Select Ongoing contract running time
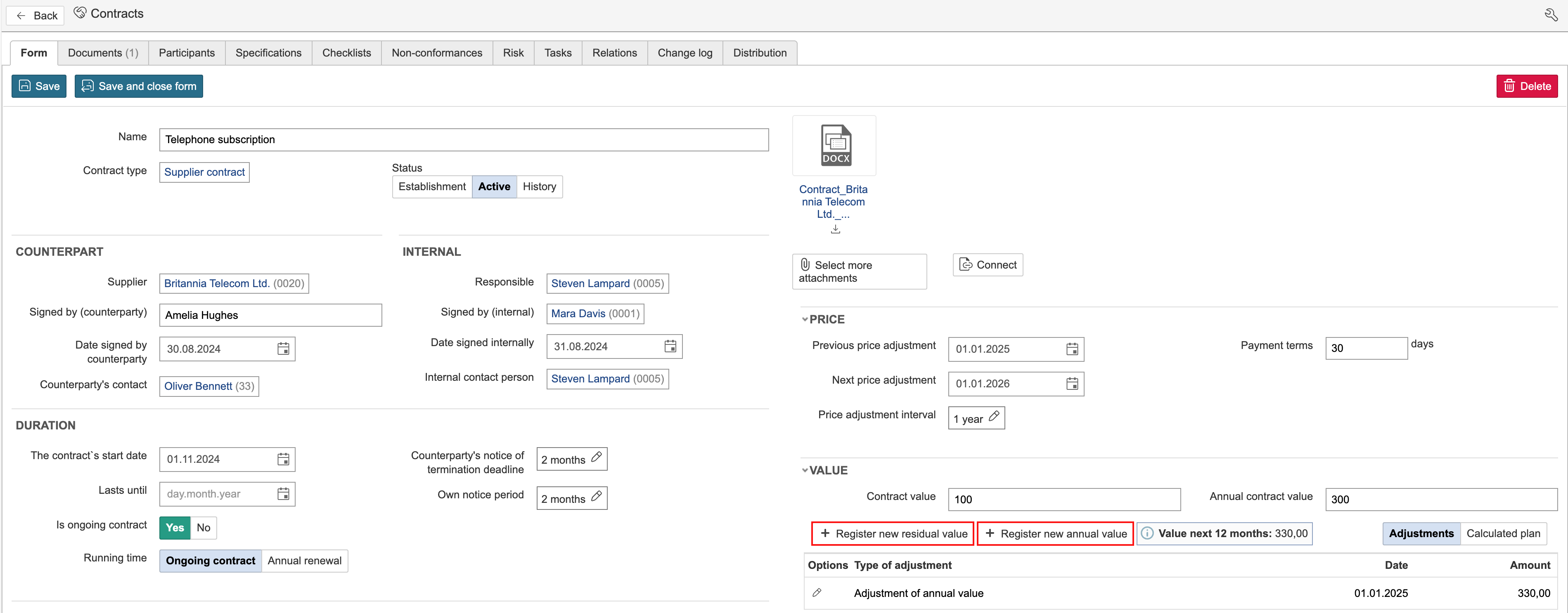 (211, 561)
